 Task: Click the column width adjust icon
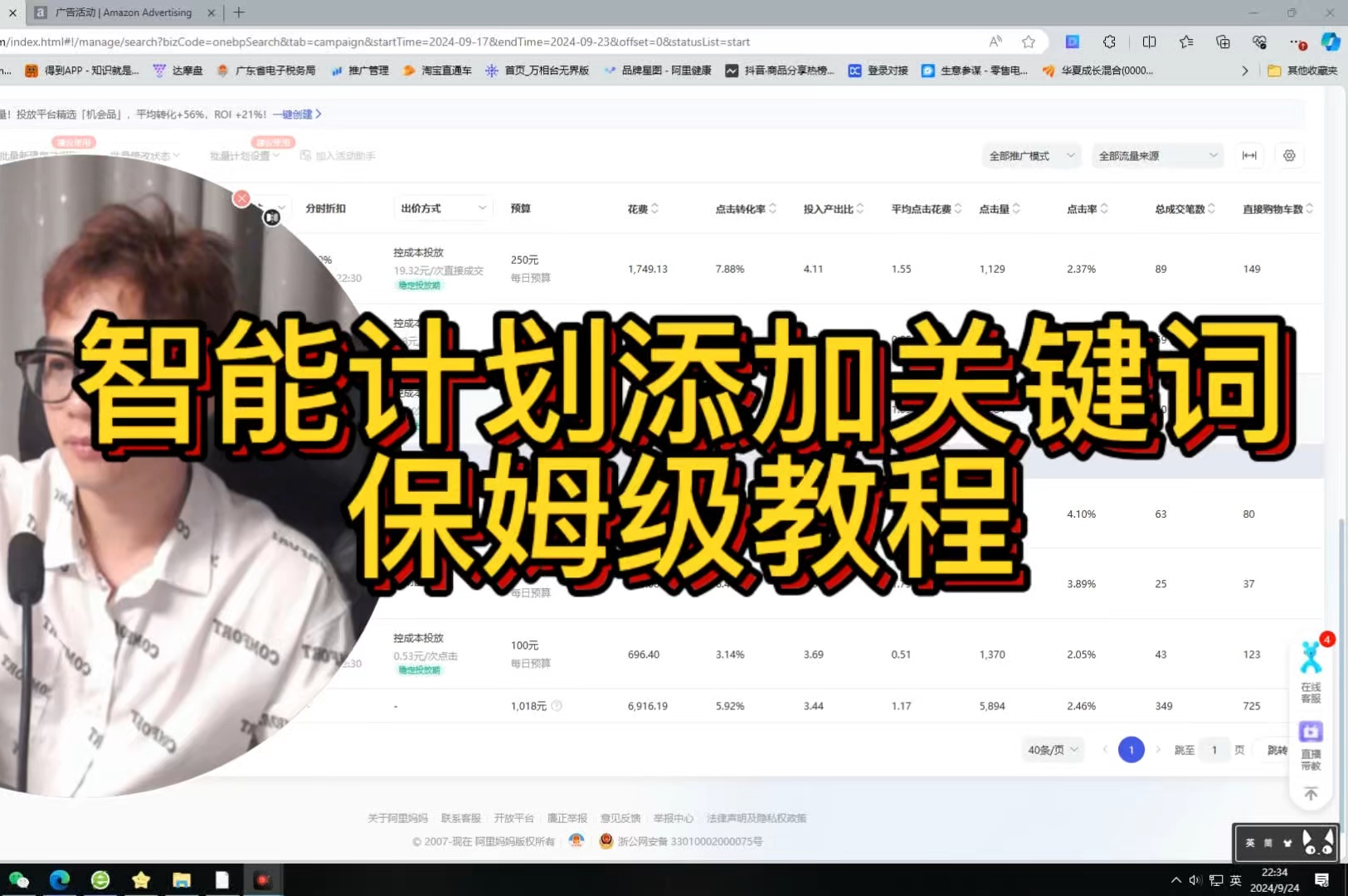(1249, 155)
